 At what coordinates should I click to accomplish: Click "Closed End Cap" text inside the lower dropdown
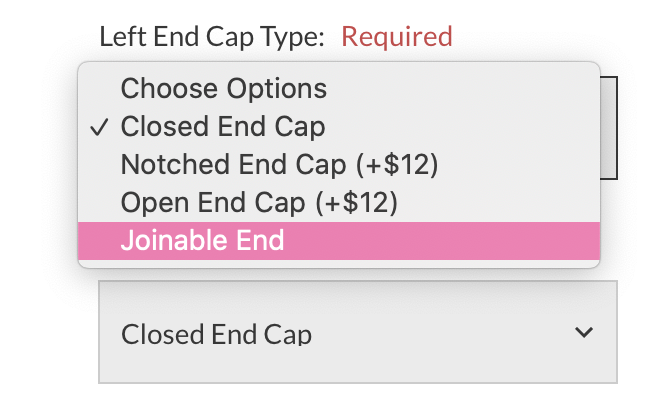click(x=216, y=334)
